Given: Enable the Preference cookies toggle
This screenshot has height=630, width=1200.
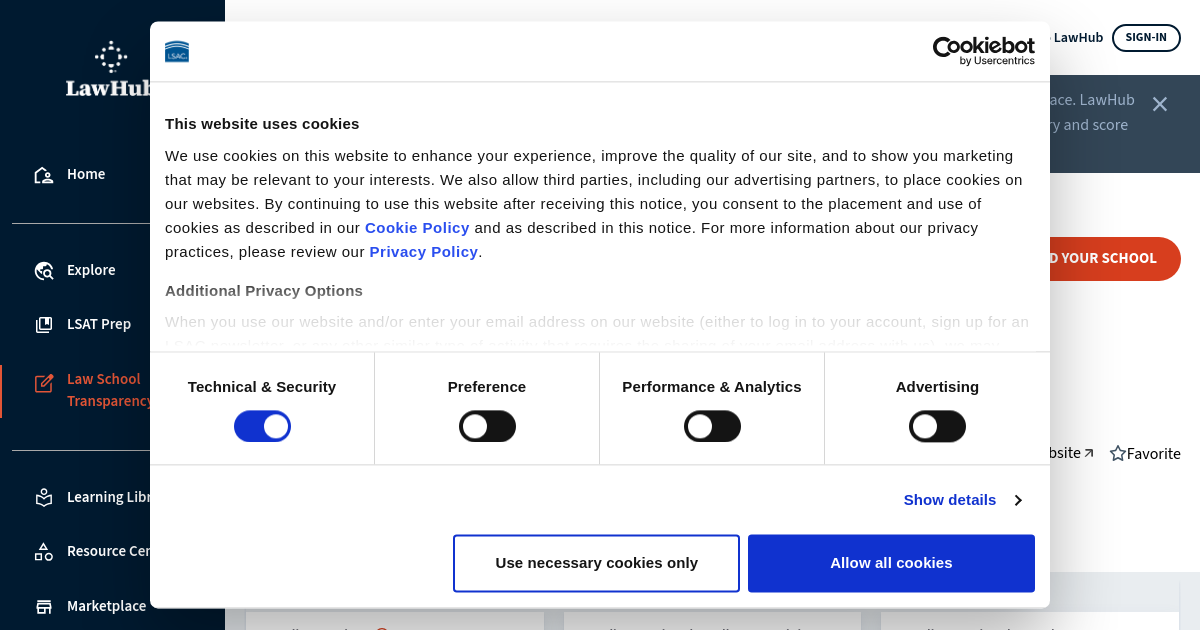Looking at the screenshot, I should 487,426.
